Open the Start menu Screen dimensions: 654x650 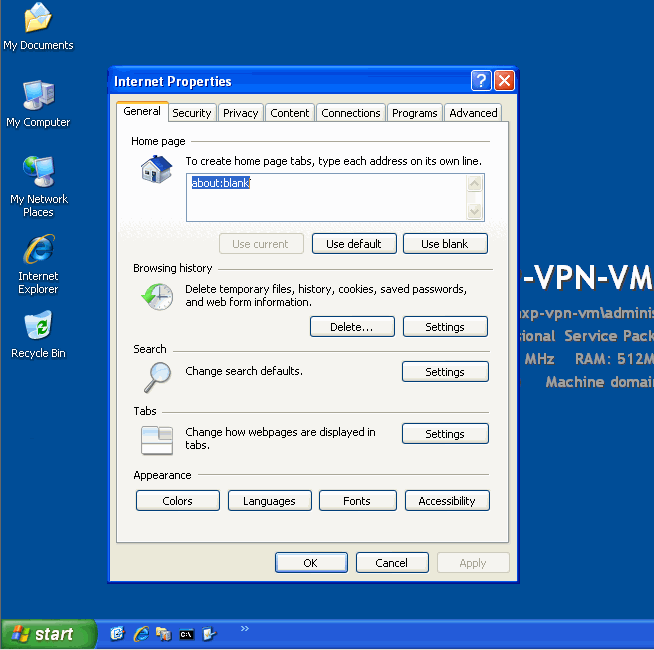click(49, 634)
